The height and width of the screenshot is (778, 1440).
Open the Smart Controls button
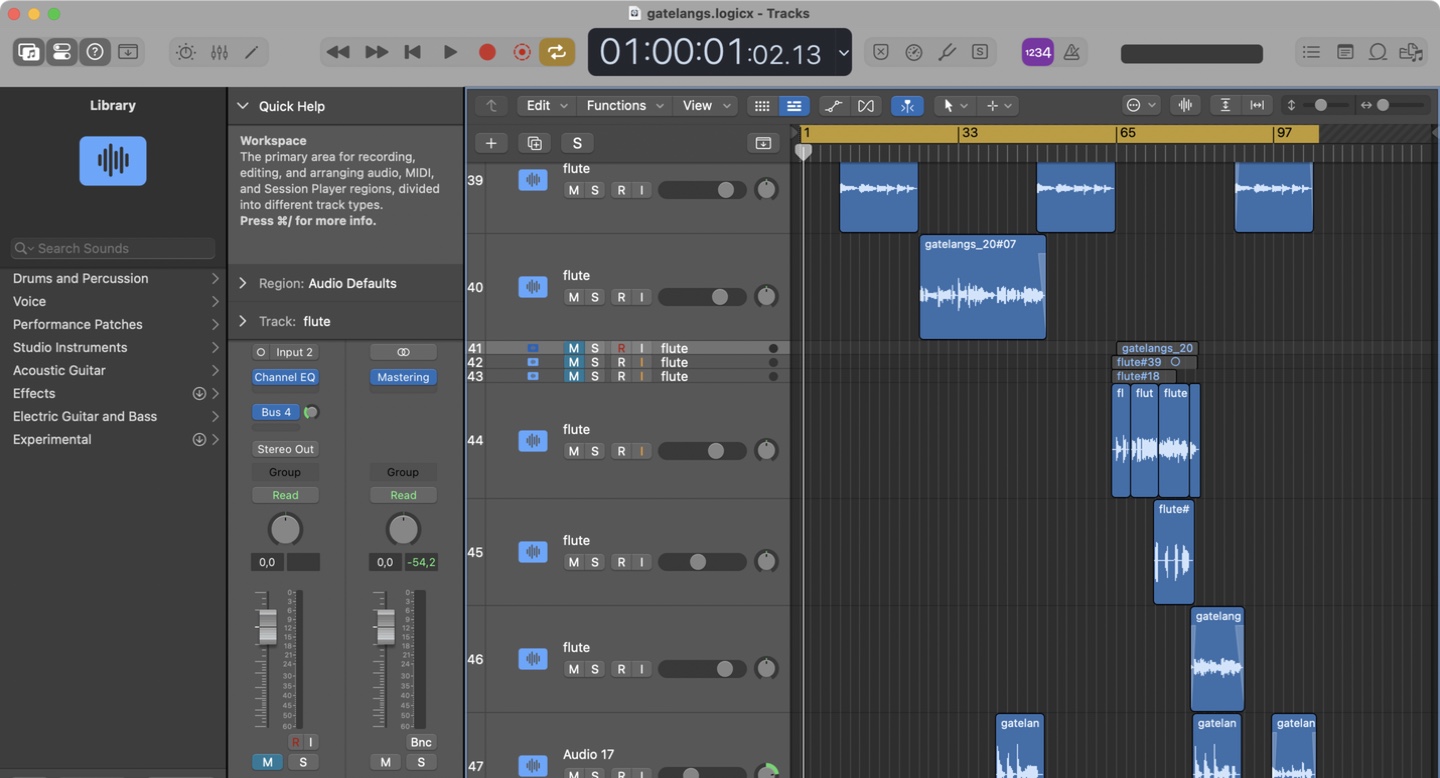coord(186,52)
